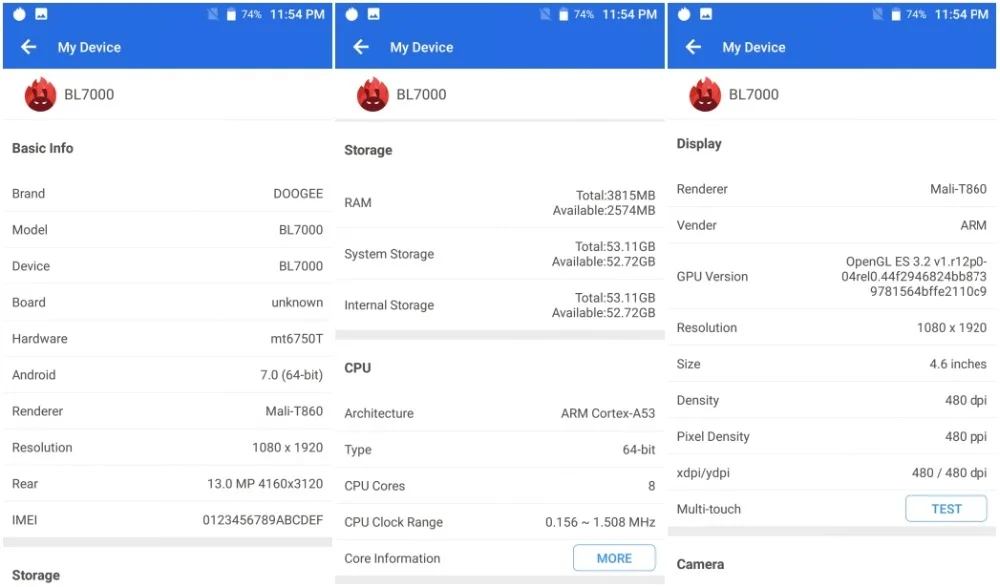Tap the no-SIM icon in right status bar

click(878, 14)
